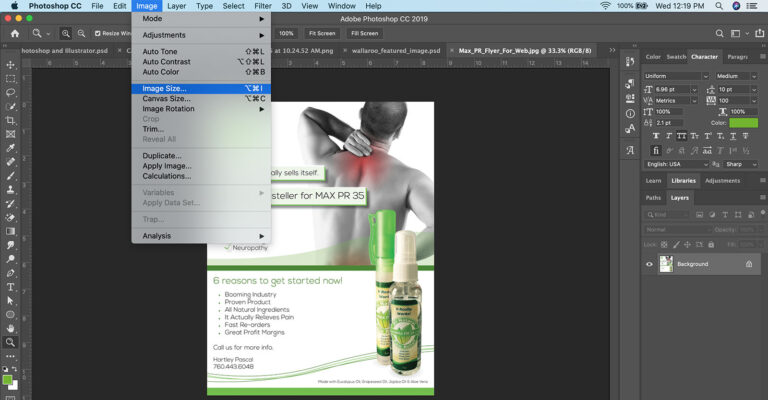Select the Clone Stamp tool
The height and width of the screenshot is (400, 768).
pos(10,189)
